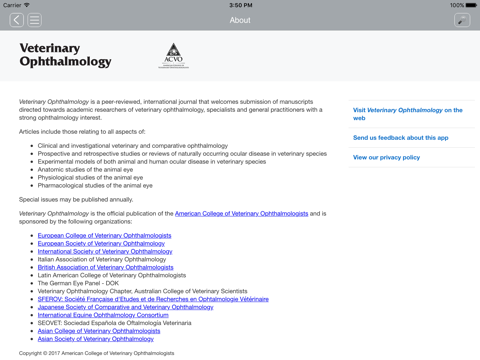Image resolution: width=480 pixels, height=360 pixels.
Task: Tap the battery indicator in status bar
Action: point(471,5)
